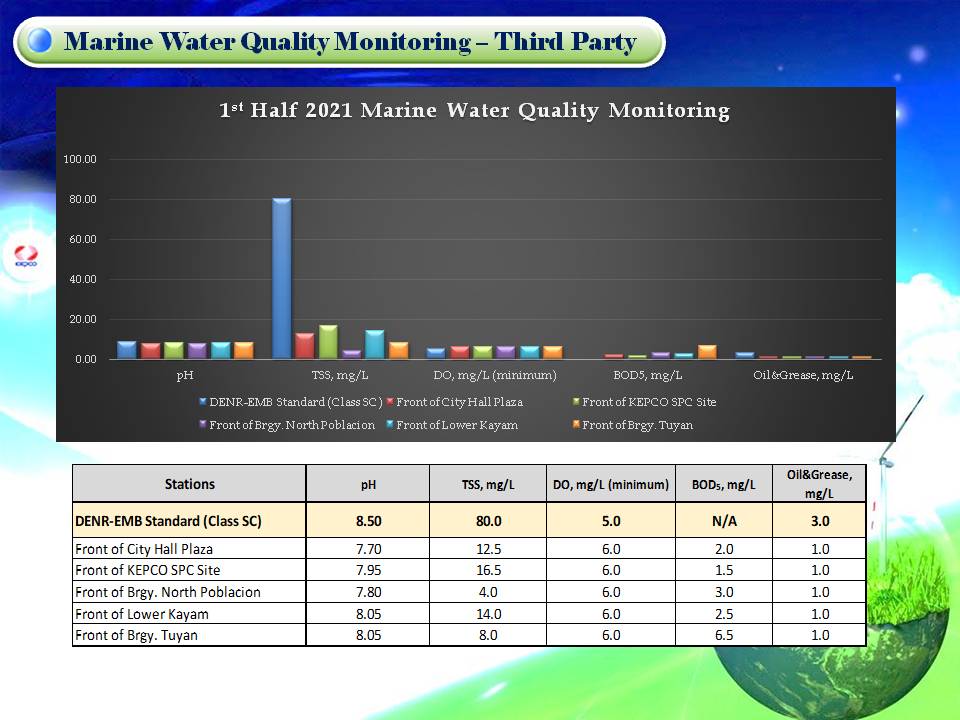Click TSS value '16.5' for KEPCO SPC Site
960x720 pixels.
point(489,570)
